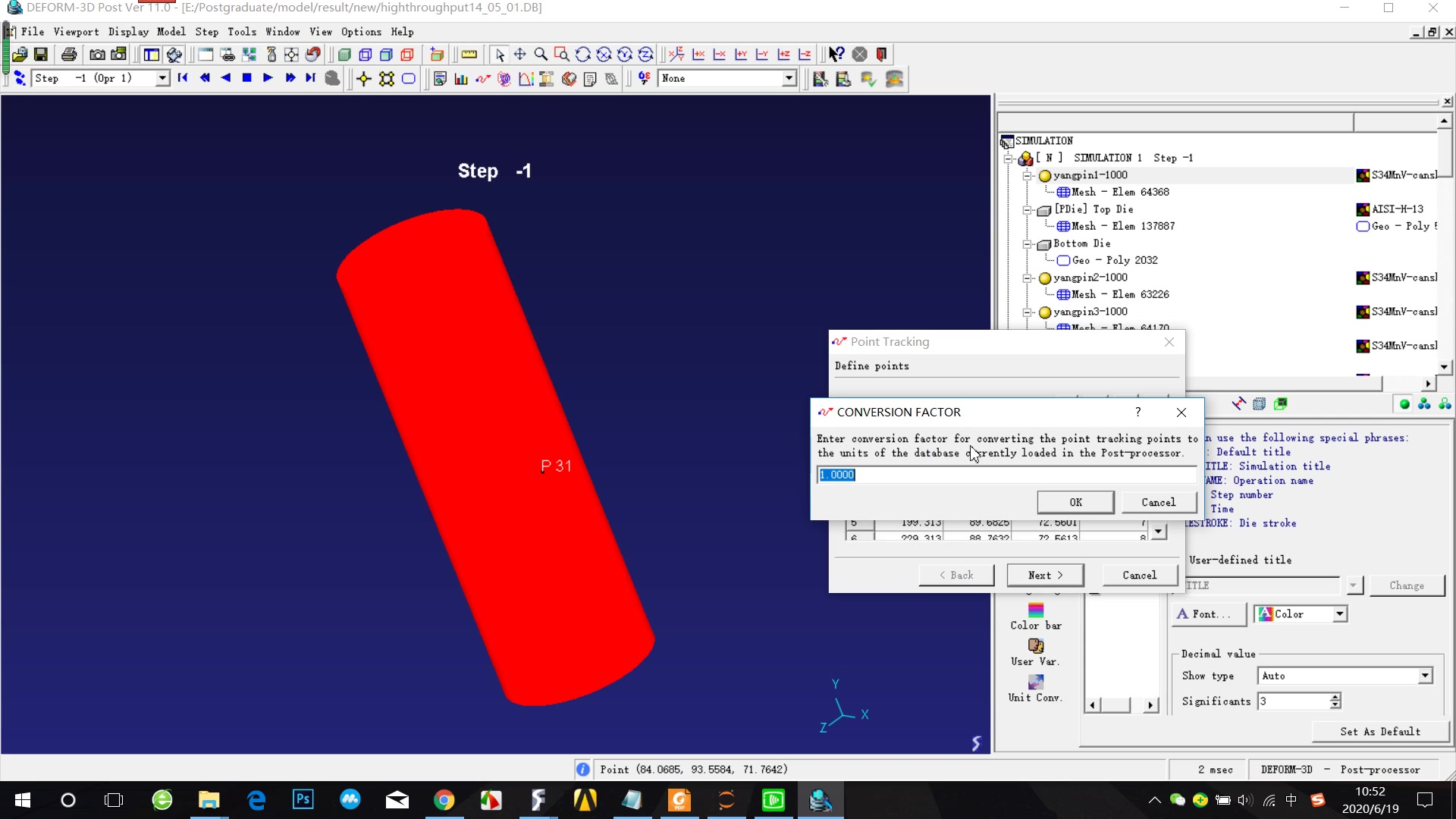Stop step playback

click(x=246, y=78)
